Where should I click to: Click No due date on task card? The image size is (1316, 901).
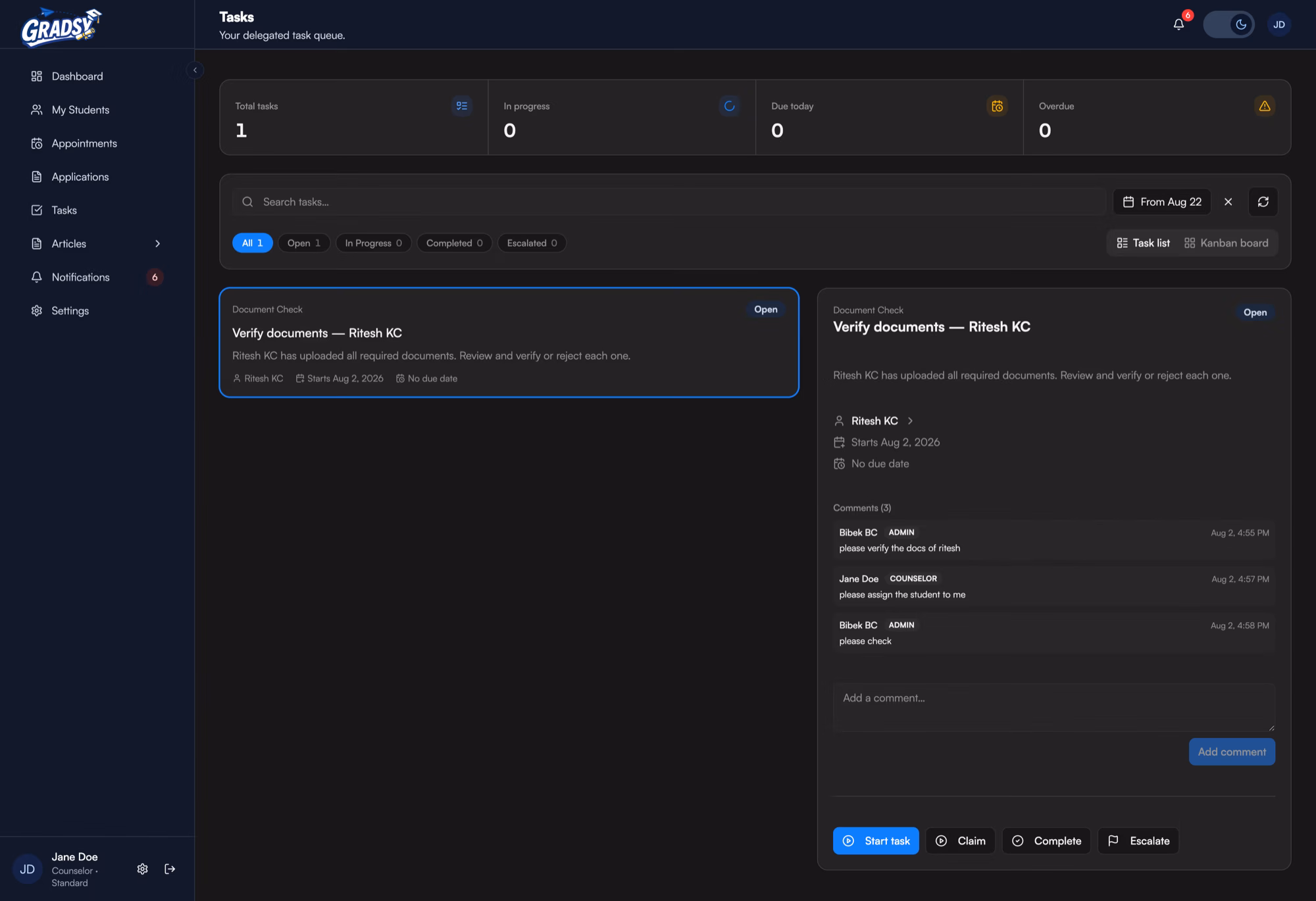coord(426,379)
